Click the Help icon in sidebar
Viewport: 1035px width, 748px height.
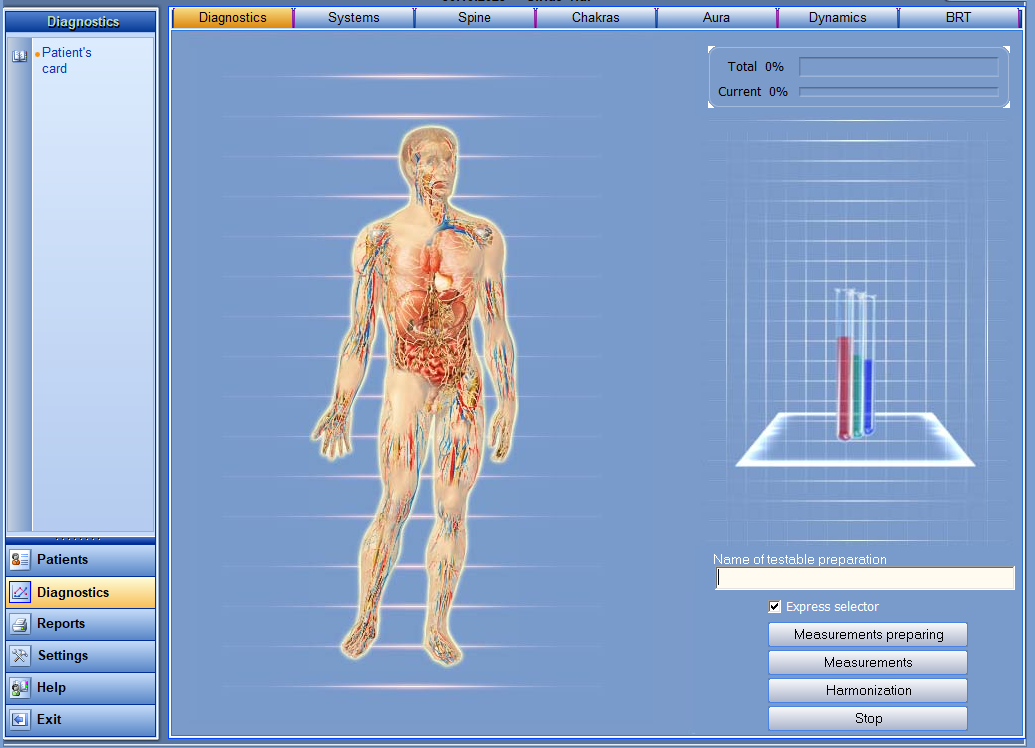tap(20, 687)
